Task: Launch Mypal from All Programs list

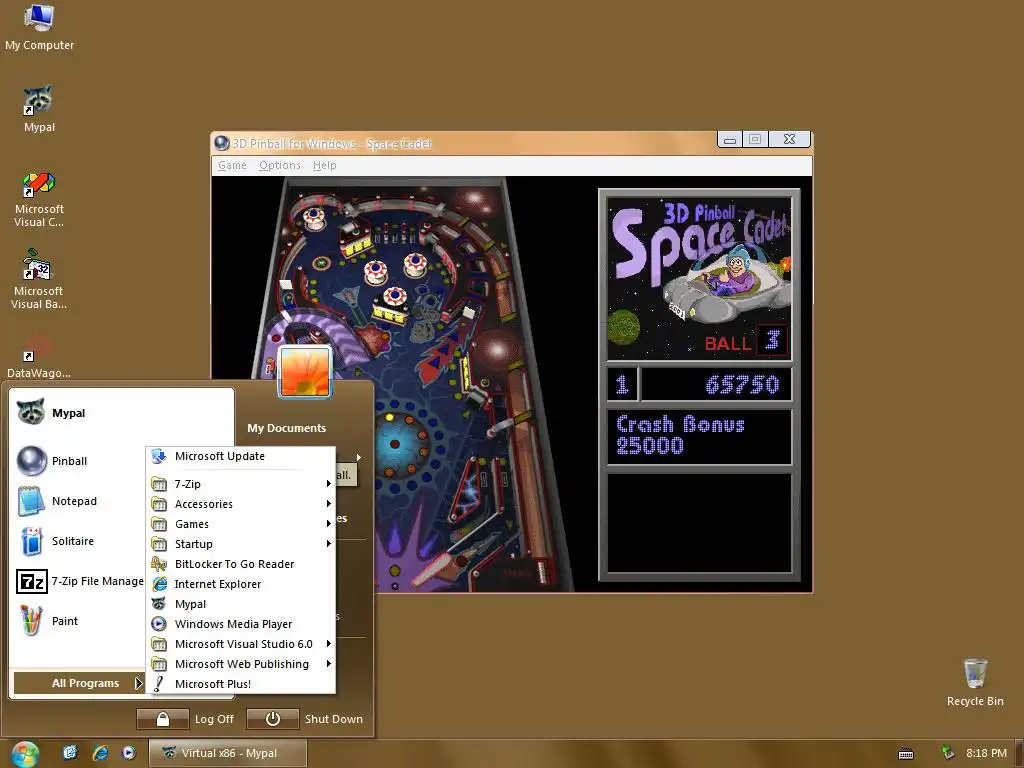Action: [x=241, y=604]
